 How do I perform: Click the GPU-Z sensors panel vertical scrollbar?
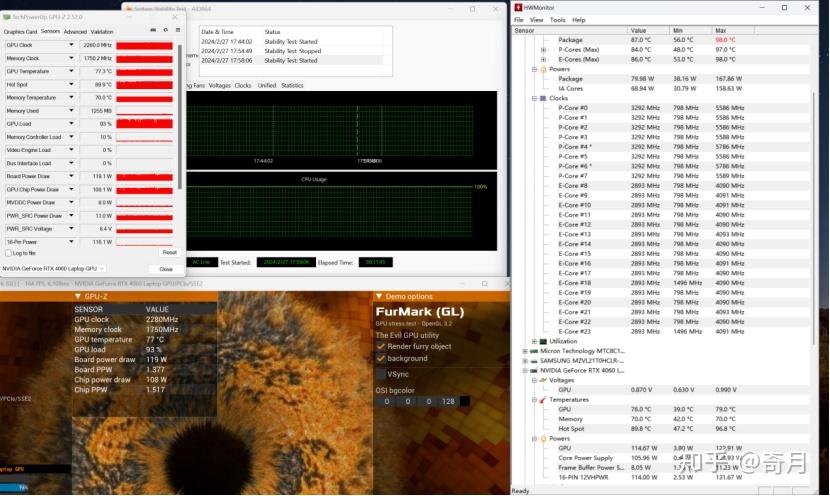(180, 118)
